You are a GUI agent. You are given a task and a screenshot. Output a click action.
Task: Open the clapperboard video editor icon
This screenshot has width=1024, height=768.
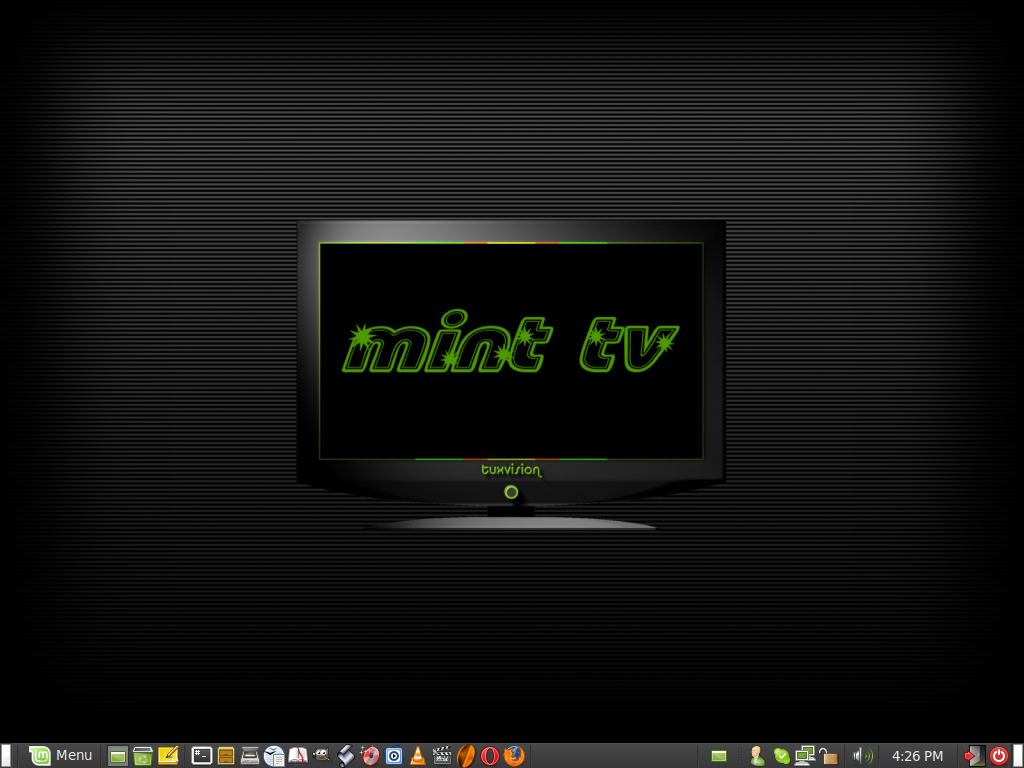442,756
